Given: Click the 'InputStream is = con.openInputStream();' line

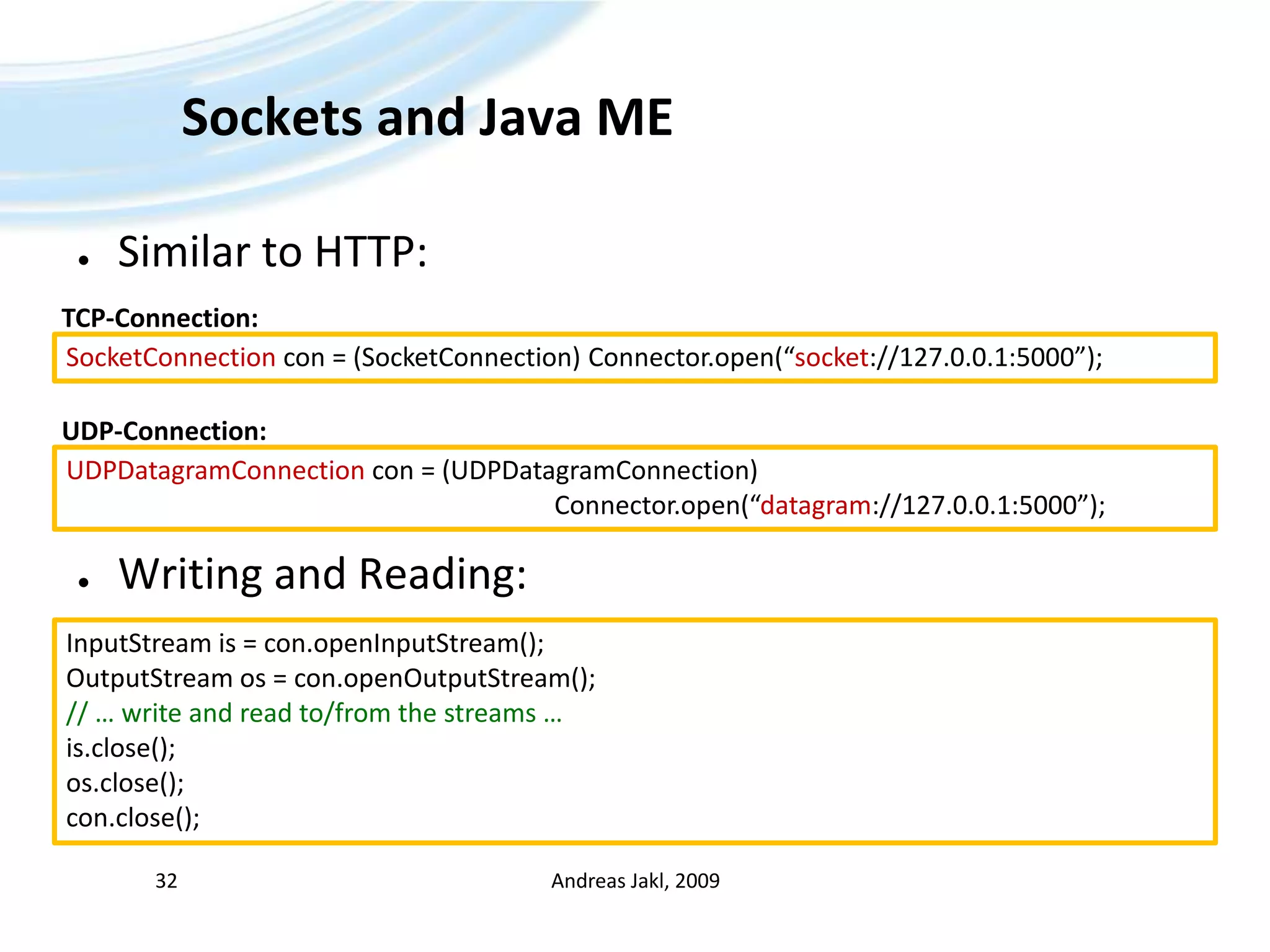Looking at the screenshot, I should 305,643.
